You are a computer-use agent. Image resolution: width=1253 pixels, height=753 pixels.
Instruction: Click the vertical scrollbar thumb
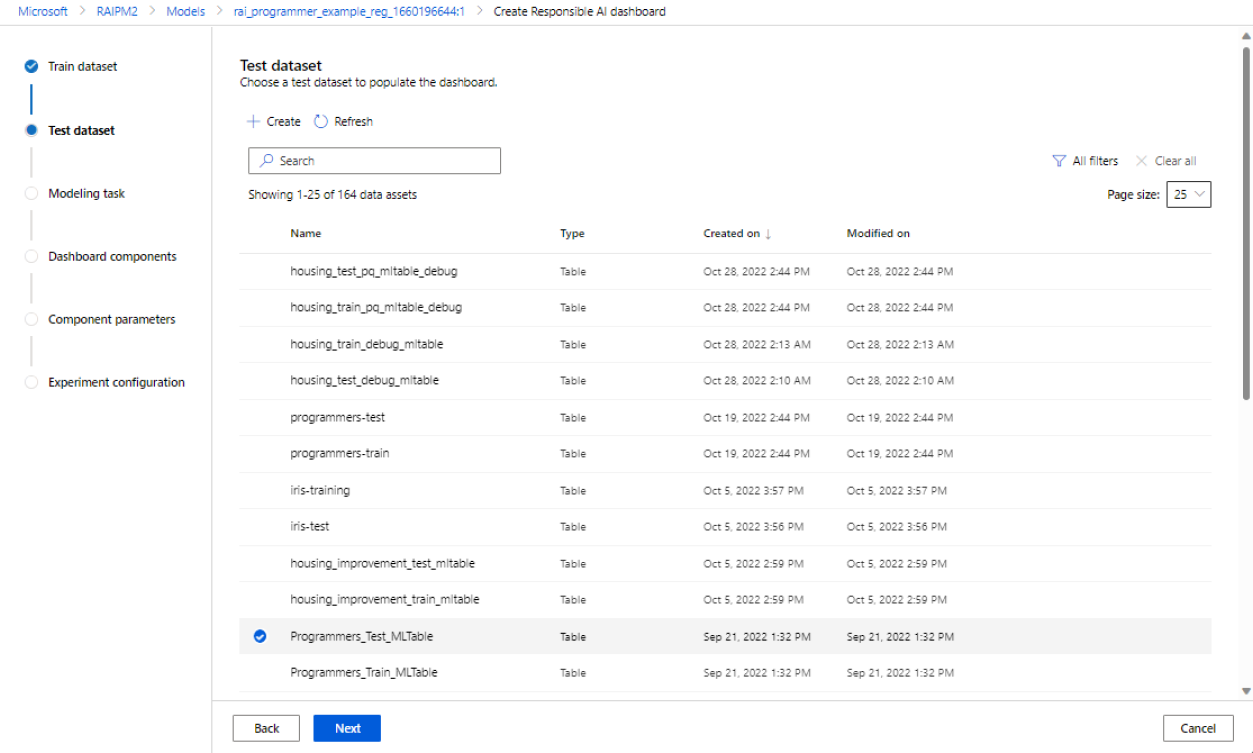1246,220
